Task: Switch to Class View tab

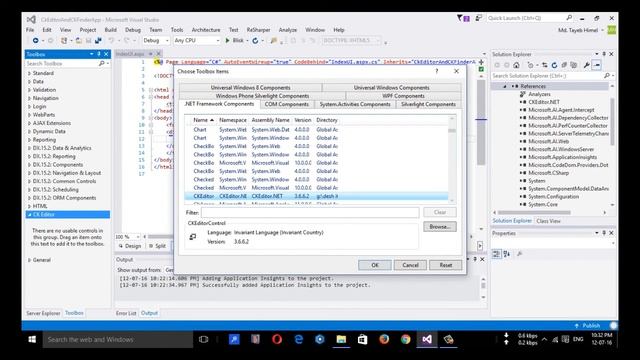Action: [548, 221]
